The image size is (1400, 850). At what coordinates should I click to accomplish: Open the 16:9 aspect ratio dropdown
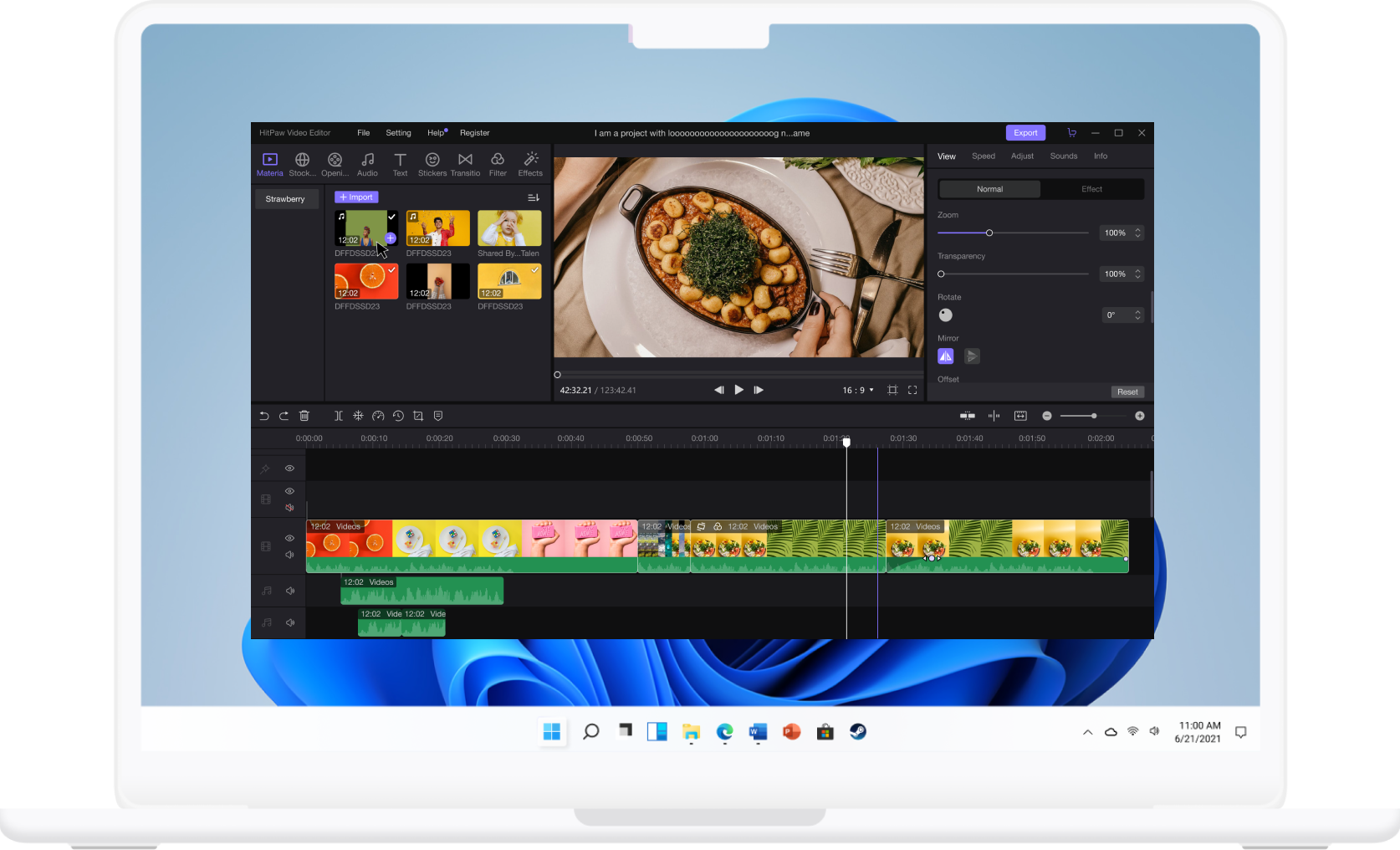click(858, 390)
